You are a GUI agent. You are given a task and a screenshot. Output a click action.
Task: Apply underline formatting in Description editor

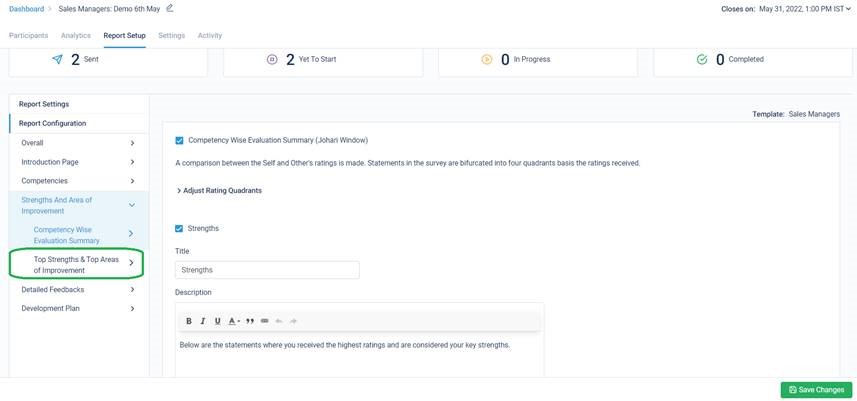(x=218, y=321)
